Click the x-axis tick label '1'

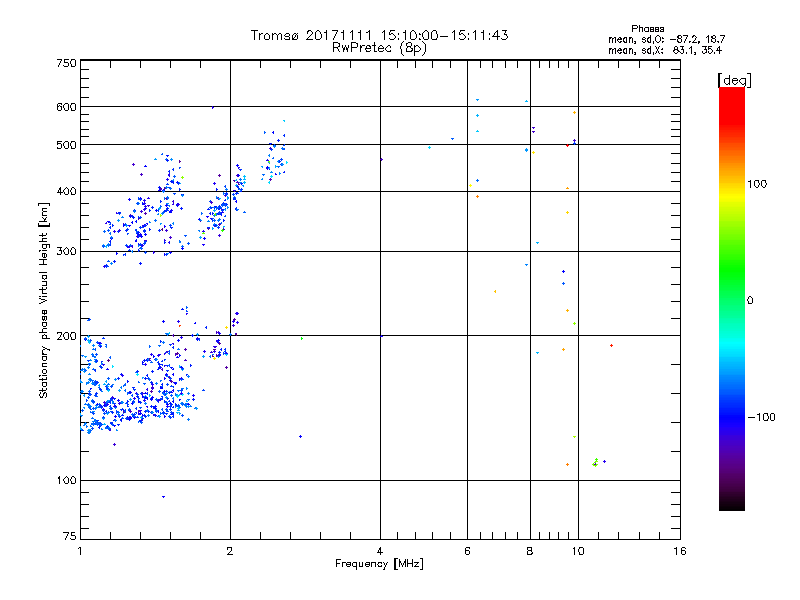click(80, 551)
